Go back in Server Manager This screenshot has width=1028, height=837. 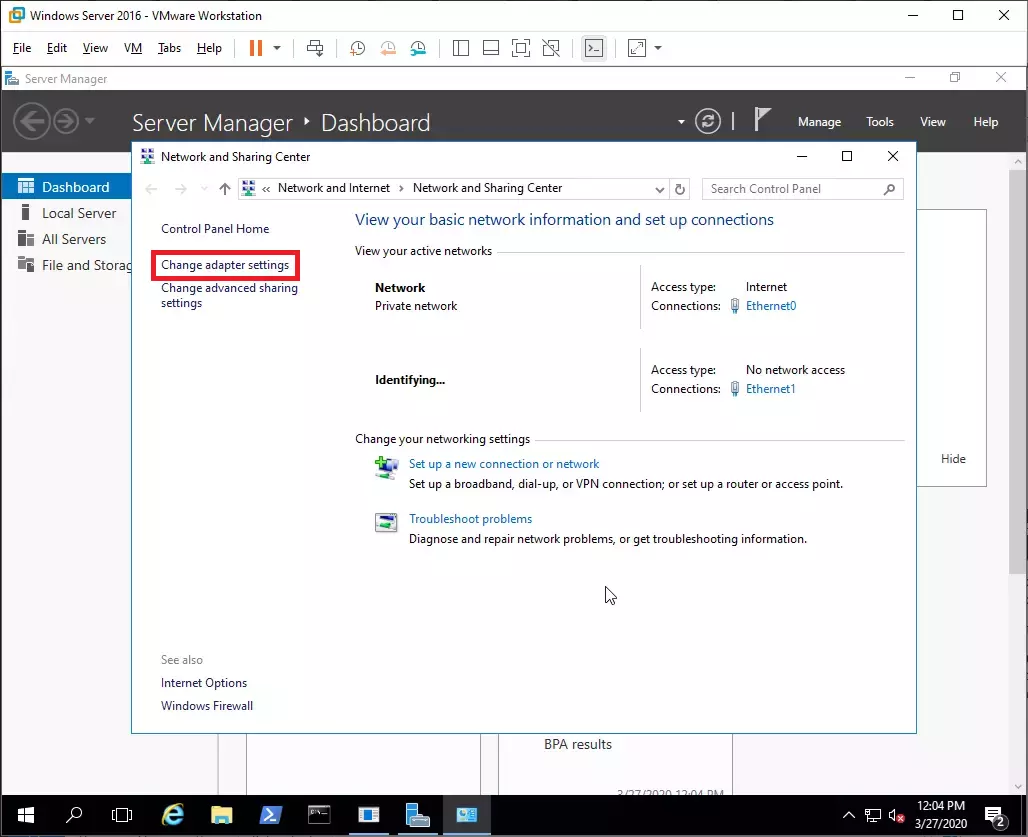point(31,121)
